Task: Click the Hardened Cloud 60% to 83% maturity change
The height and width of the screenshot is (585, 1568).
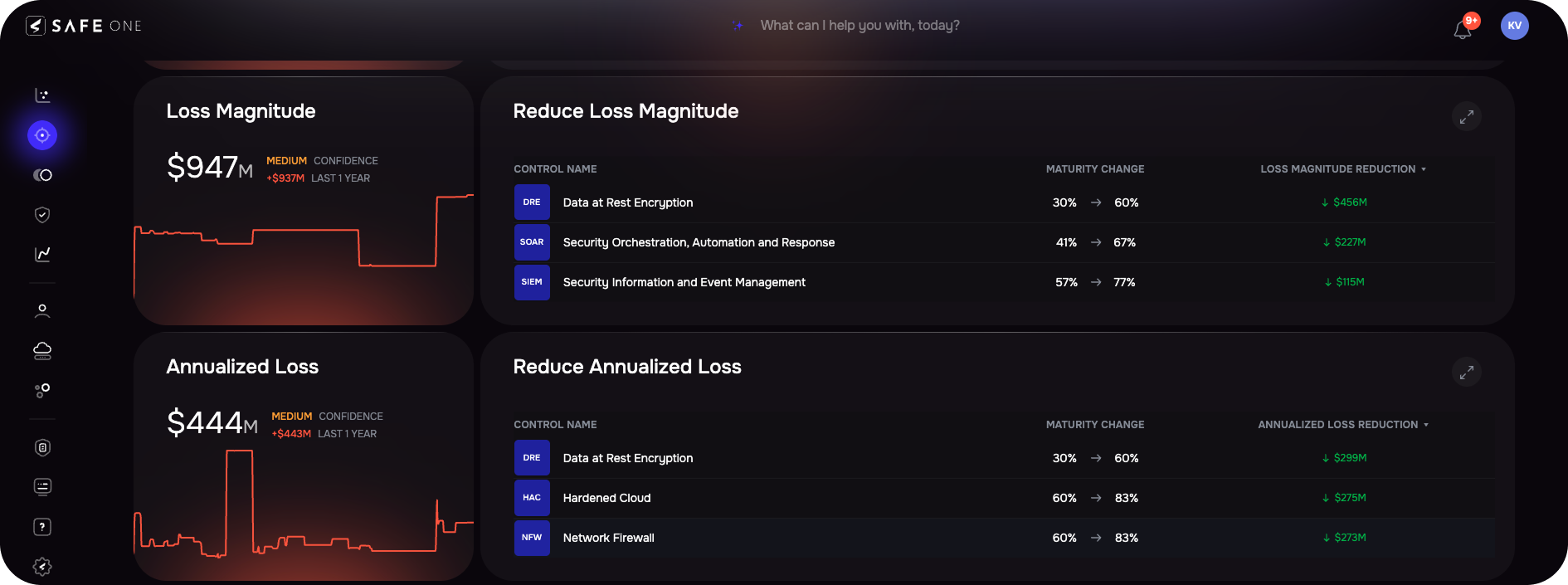Action: pos(1096,498)
